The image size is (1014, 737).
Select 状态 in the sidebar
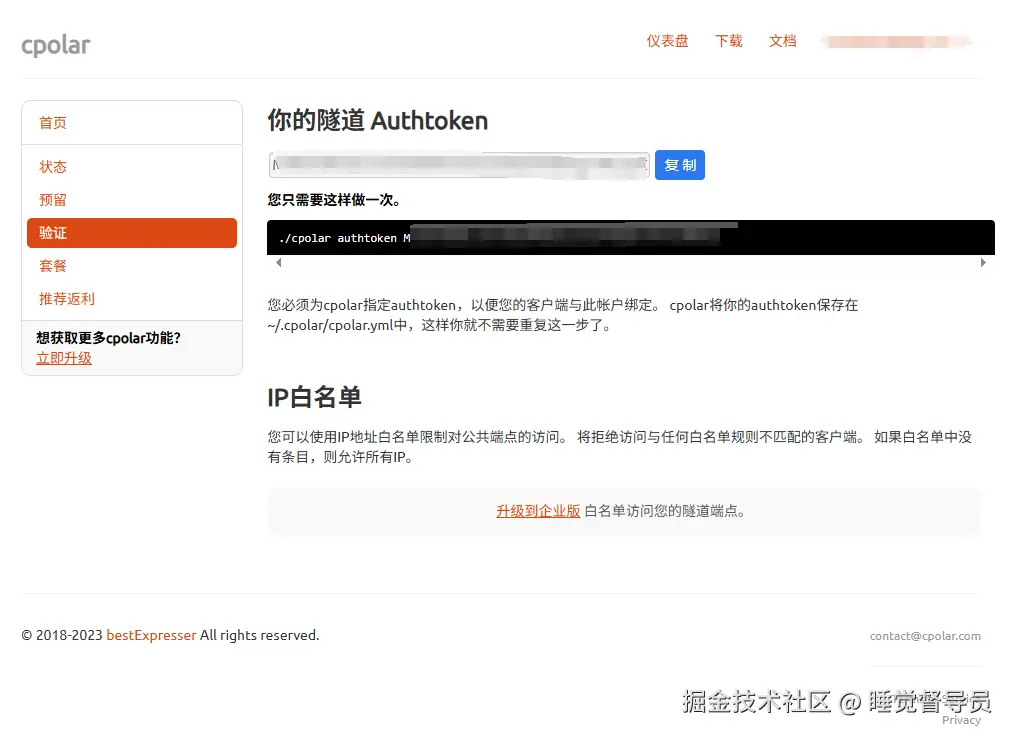pos(52,167)
